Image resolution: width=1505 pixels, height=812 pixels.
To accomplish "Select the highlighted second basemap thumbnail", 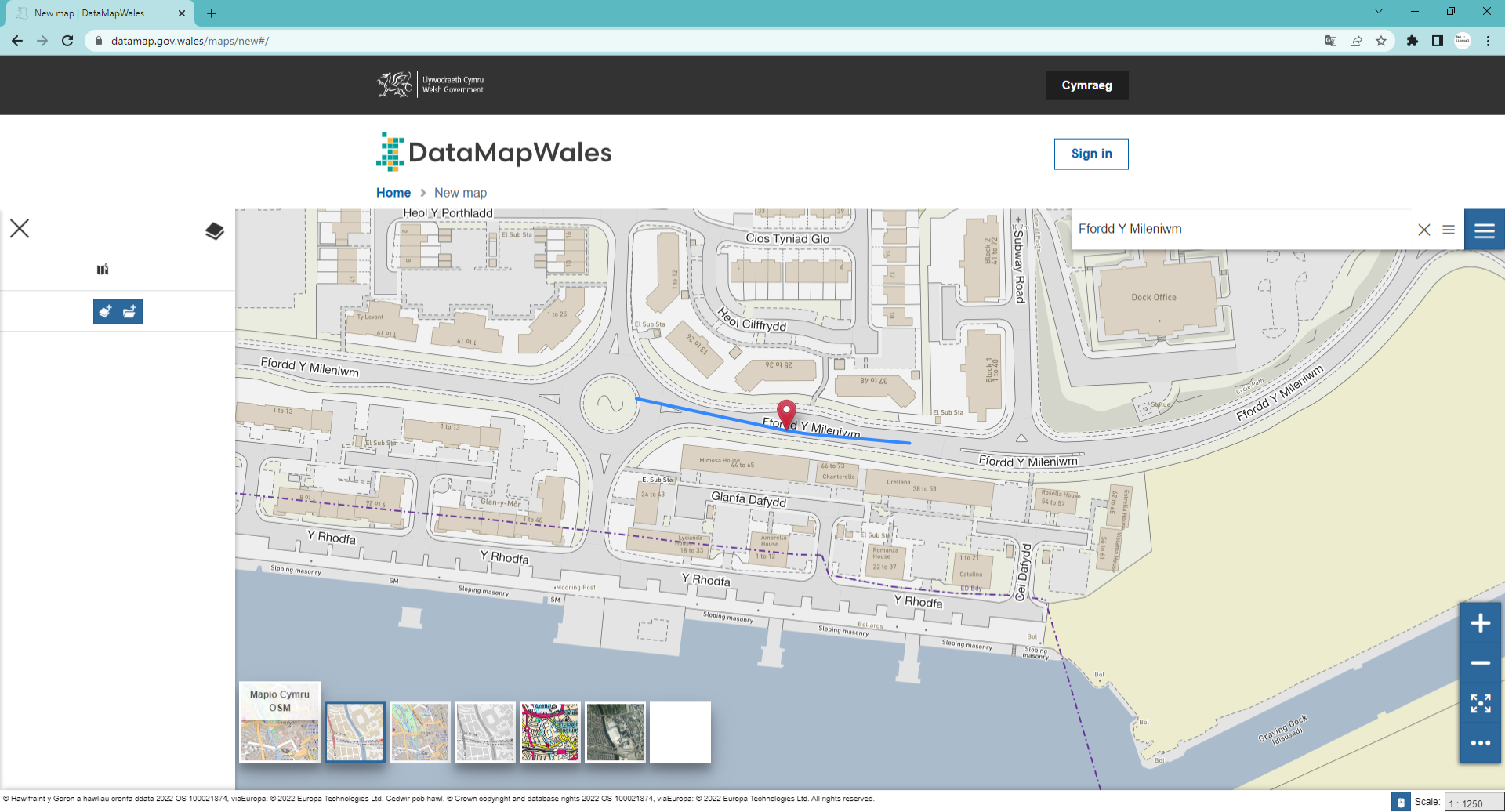I will coord(355,732).
